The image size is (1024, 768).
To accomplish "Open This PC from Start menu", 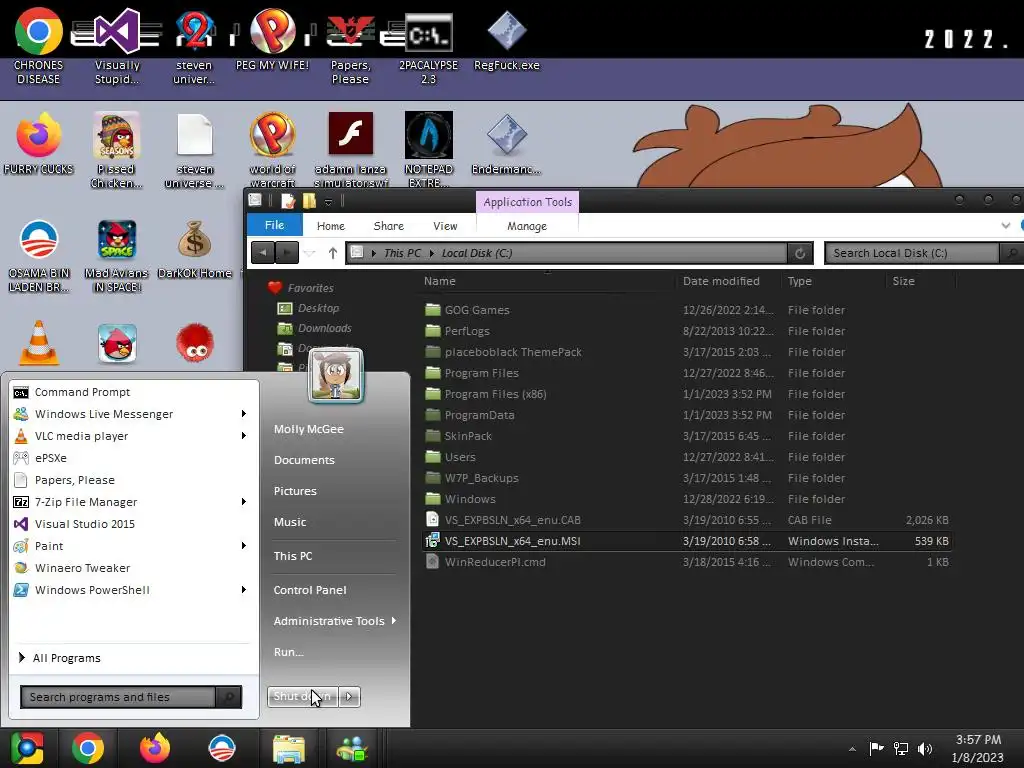I will click(293, 556).
